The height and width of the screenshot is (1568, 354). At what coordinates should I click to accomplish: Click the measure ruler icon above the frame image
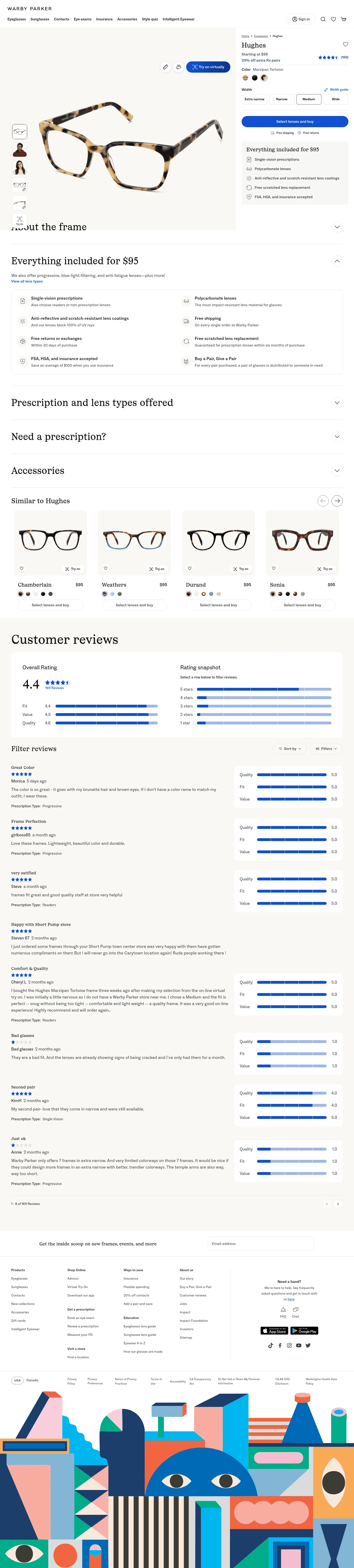pos(166,67)
